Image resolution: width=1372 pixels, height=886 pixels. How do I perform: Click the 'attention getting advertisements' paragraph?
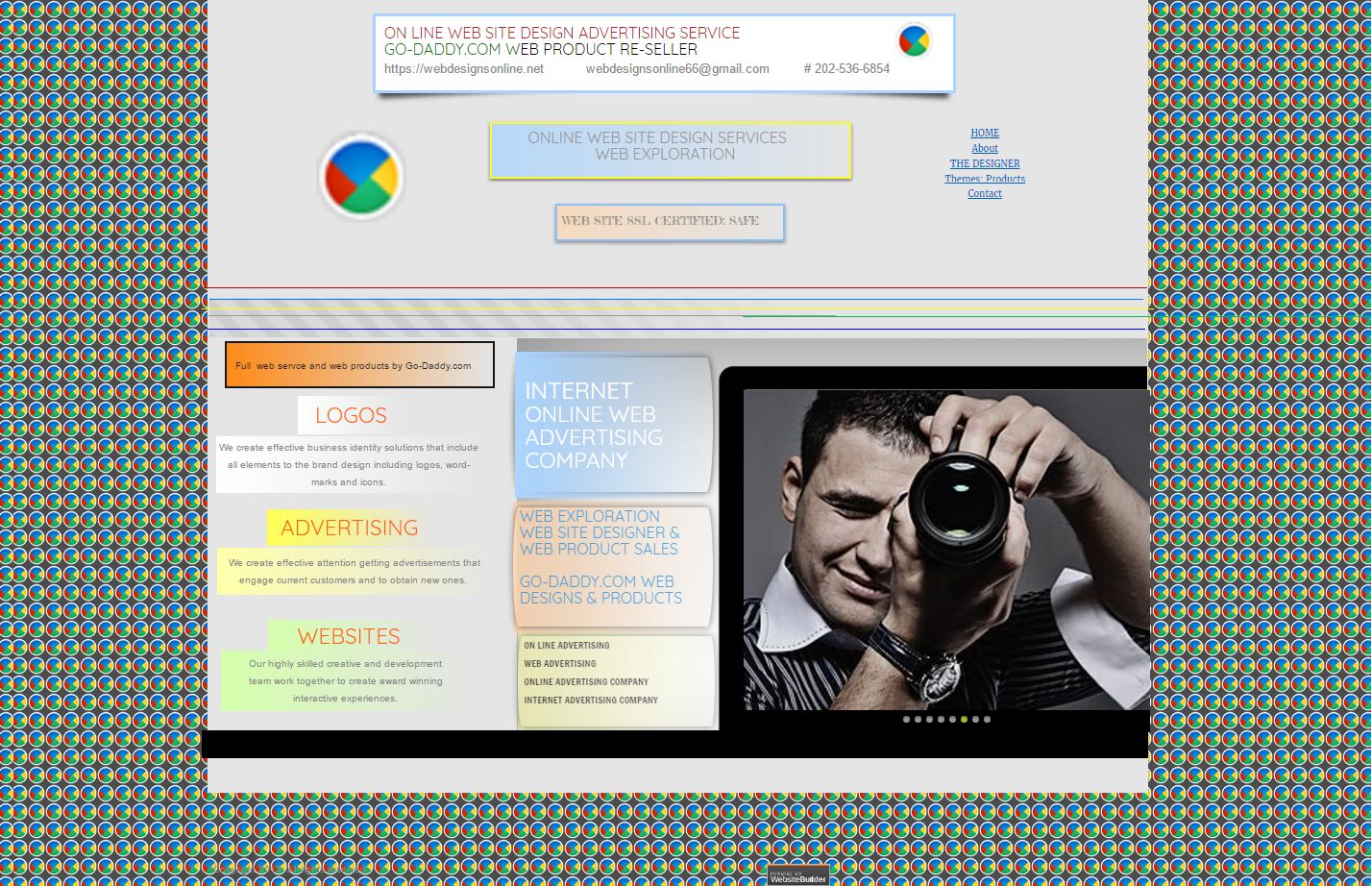(354, 571)
